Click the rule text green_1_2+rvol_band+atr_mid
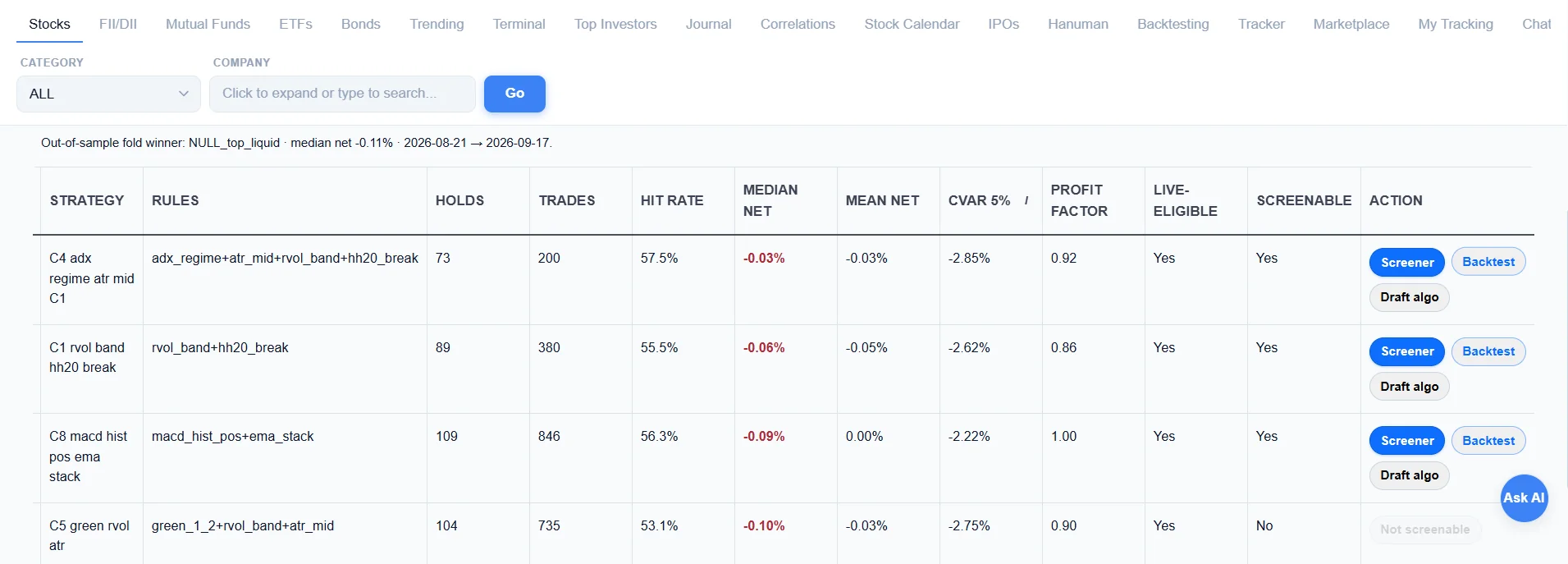Viewport: 1568px width, 564px height. (243, 525)
